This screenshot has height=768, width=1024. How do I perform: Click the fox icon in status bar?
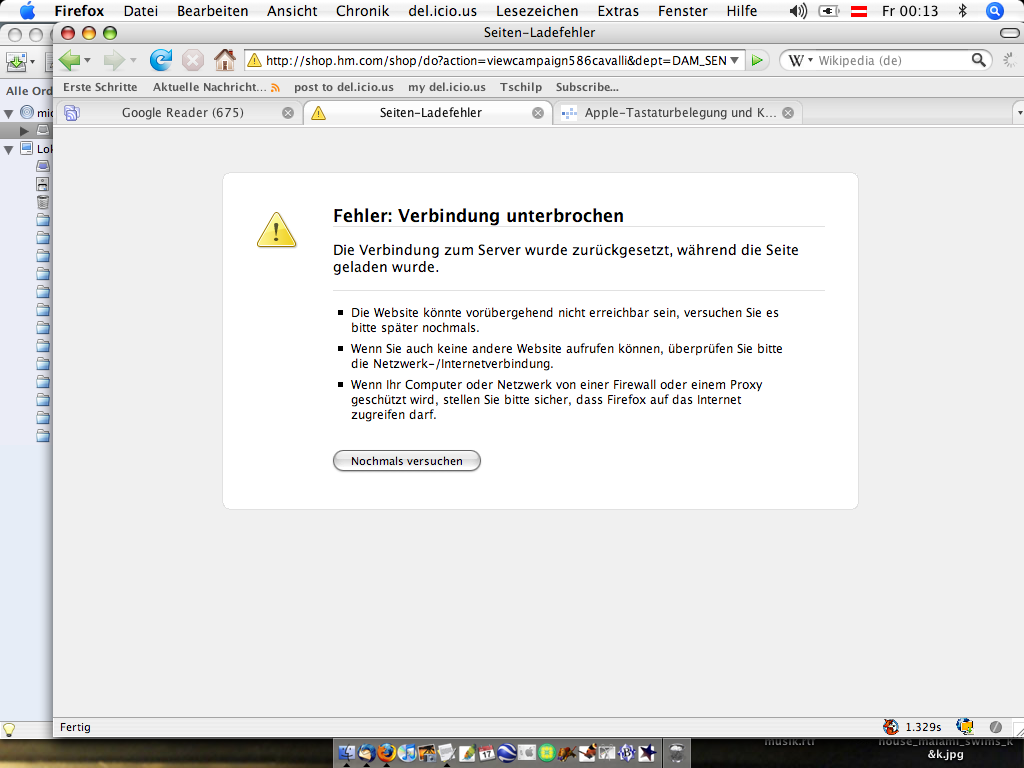[890, 727]
